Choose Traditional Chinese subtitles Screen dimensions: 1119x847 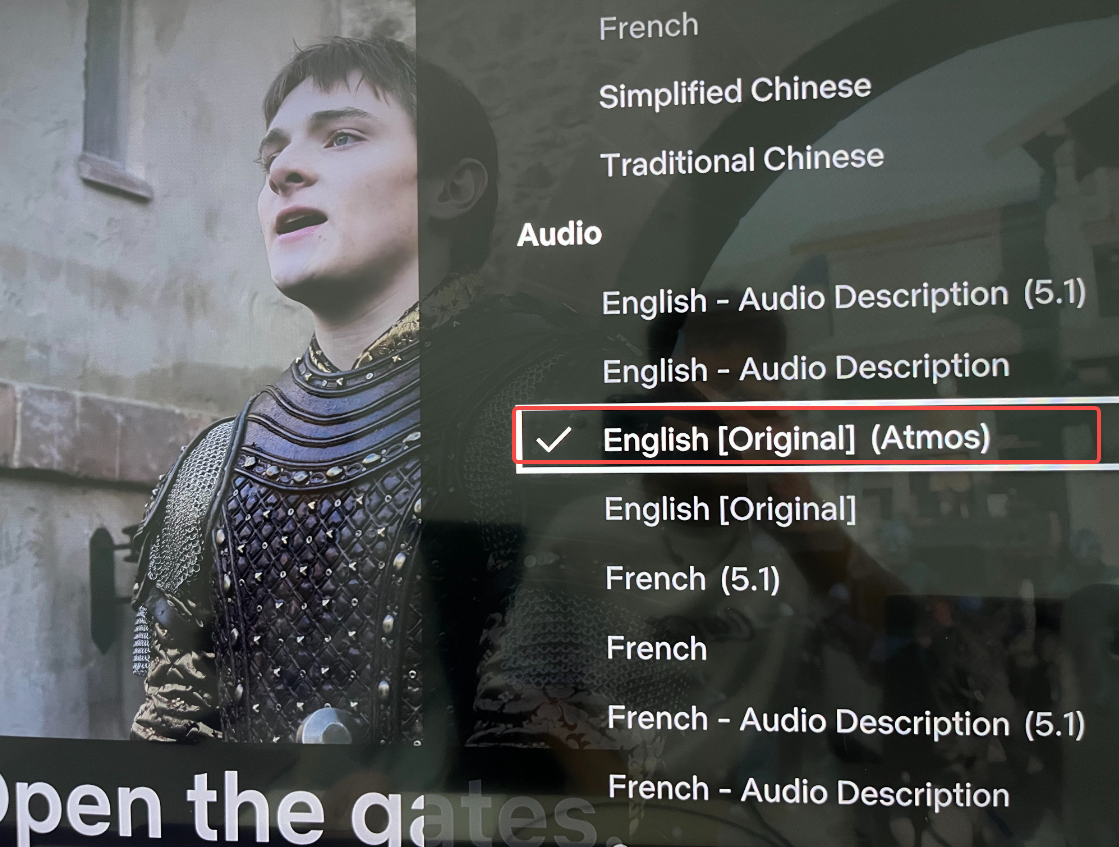coord(742,160)
